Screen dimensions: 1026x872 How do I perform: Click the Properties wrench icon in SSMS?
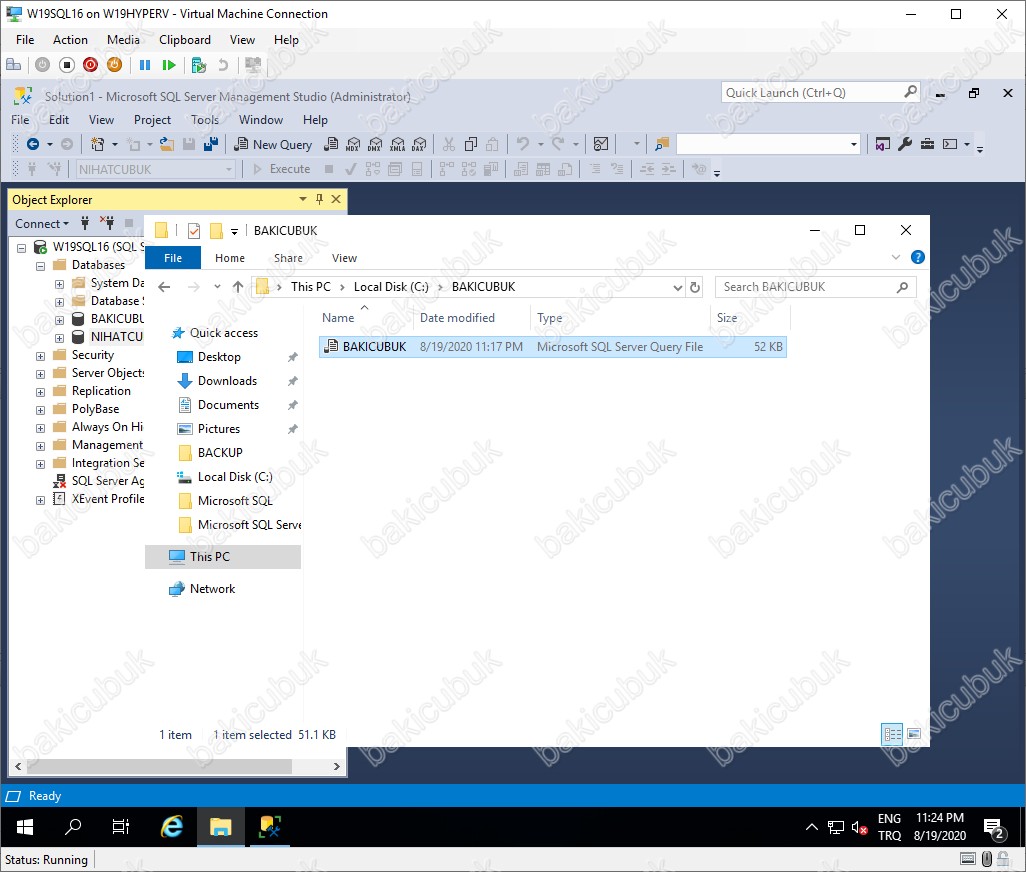(905, 145)
